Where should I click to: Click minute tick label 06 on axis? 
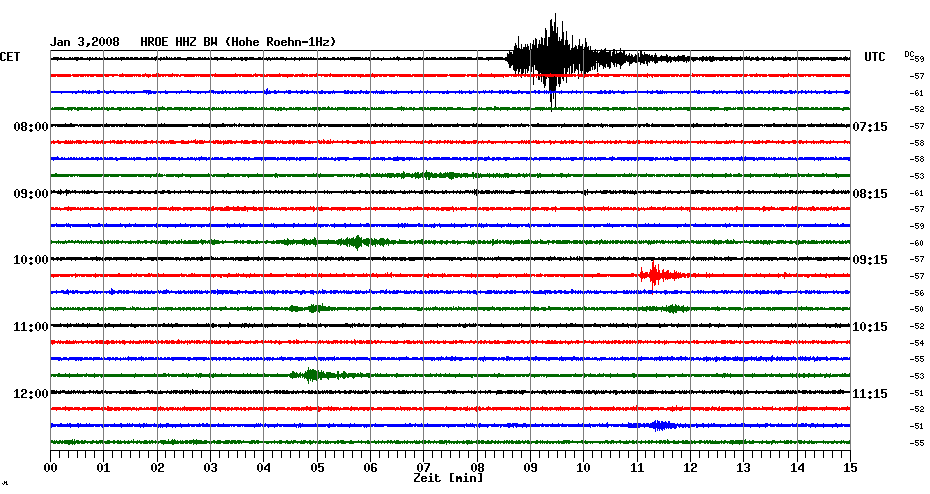[x=370, y=468]
